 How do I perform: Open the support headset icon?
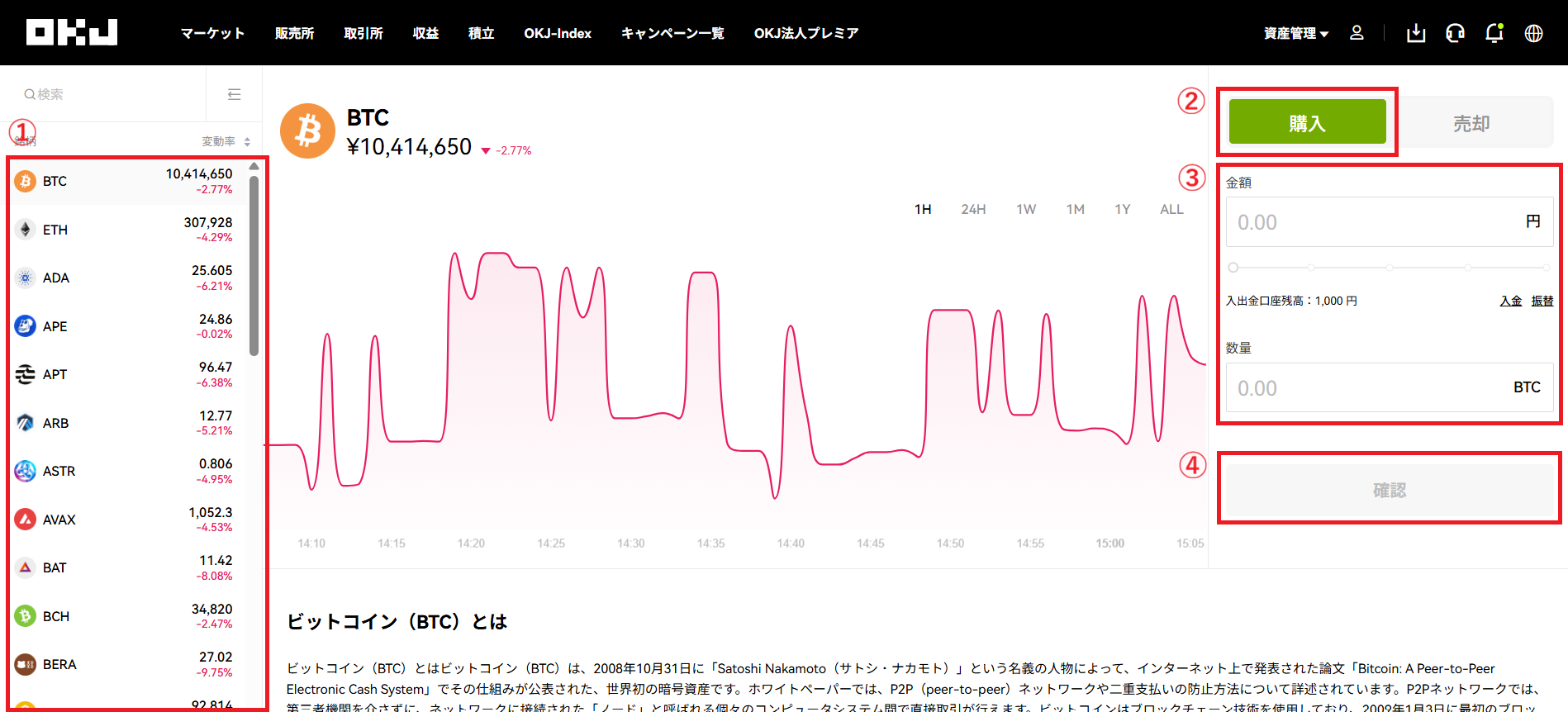[1455, 33]
